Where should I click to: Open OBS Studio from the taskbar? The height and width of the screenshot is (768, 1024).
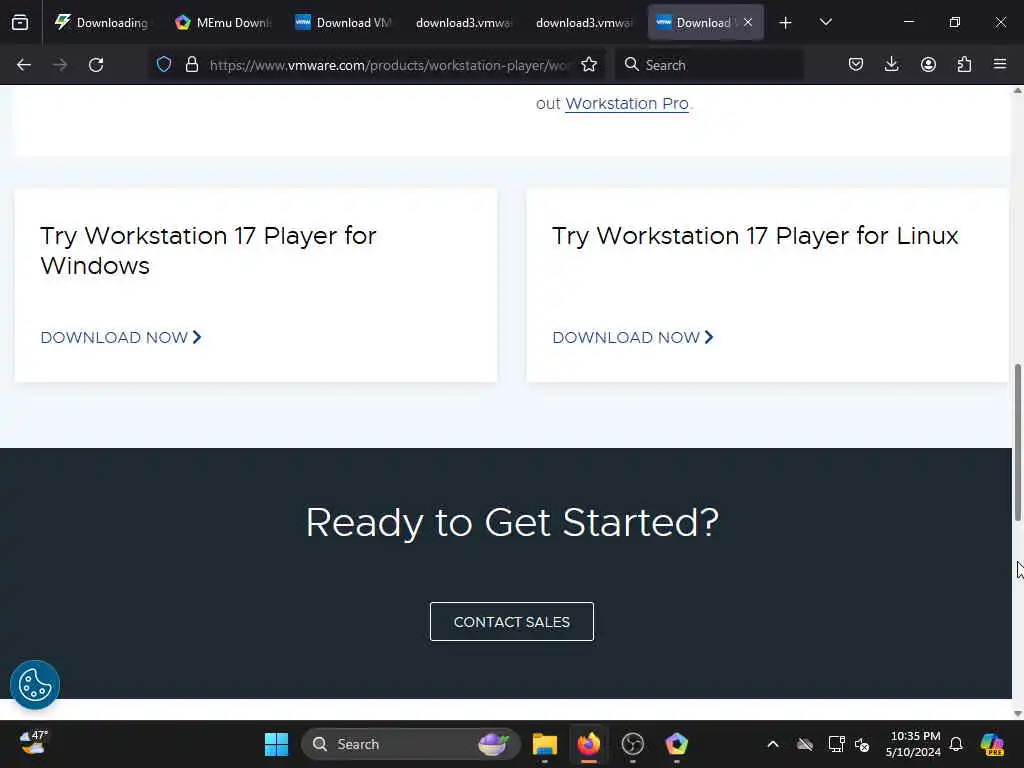pyautogui.click(x=632, y=744)
